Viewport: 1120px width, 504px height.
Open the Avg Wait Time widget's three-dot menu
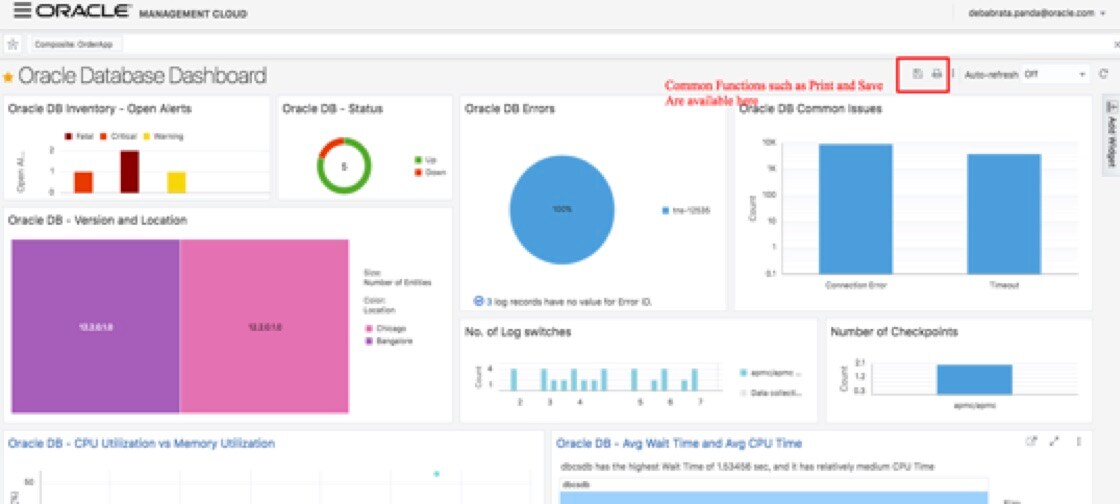click(x=1079, y=442)
